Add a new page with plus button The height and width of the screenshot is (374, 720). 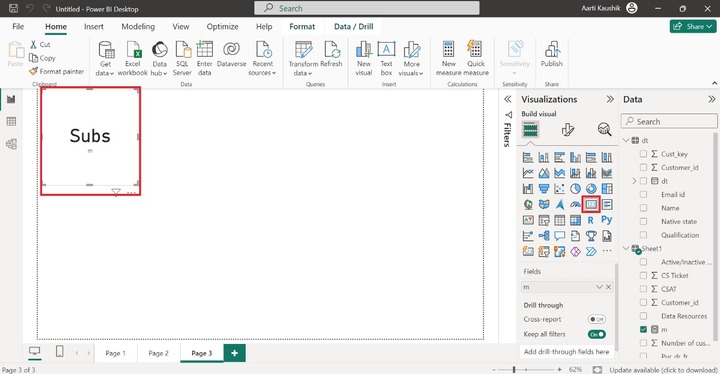(x=235, y=353)
